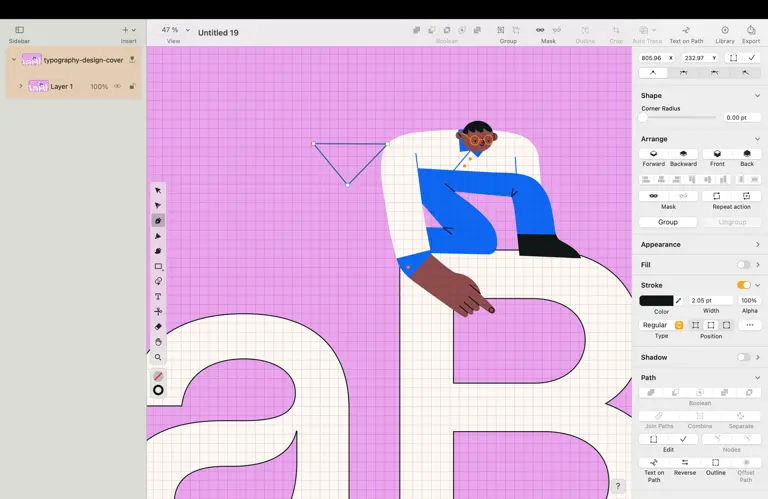This screenshot has width=768, height=499.
Task: Bring object to Front
Action: click(717, 154)
